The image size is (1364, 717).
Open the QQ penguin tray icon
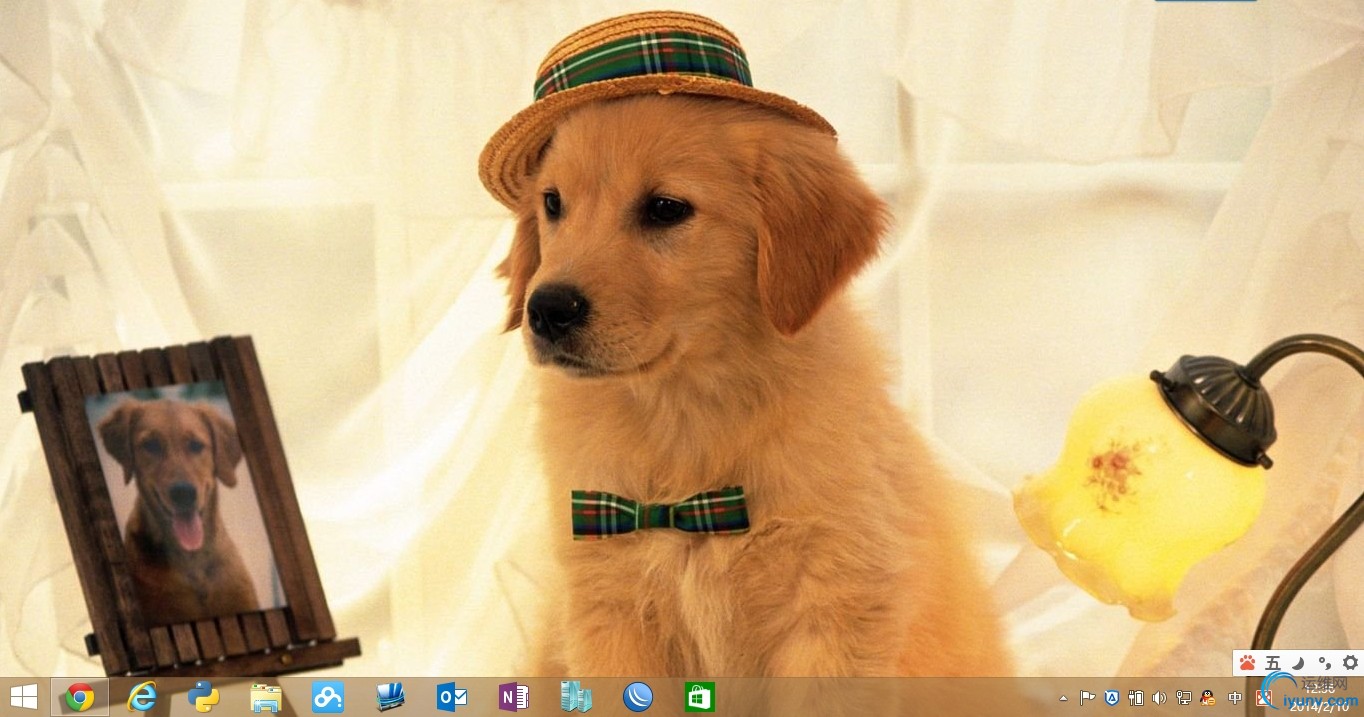pyautogui.click(x=1207, y=698)
